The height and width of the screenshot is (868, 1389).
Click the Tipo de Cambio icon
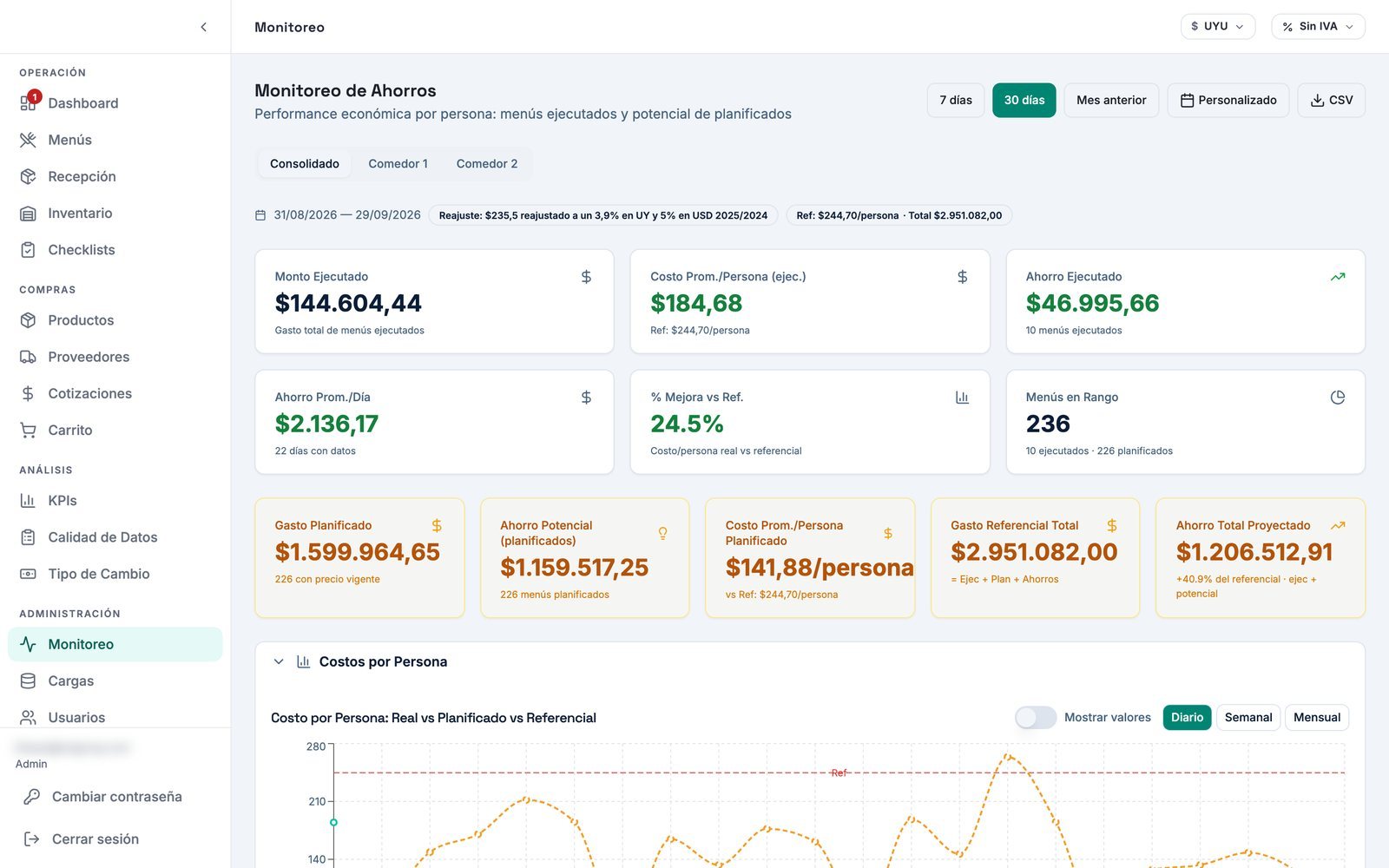[28, 574]
